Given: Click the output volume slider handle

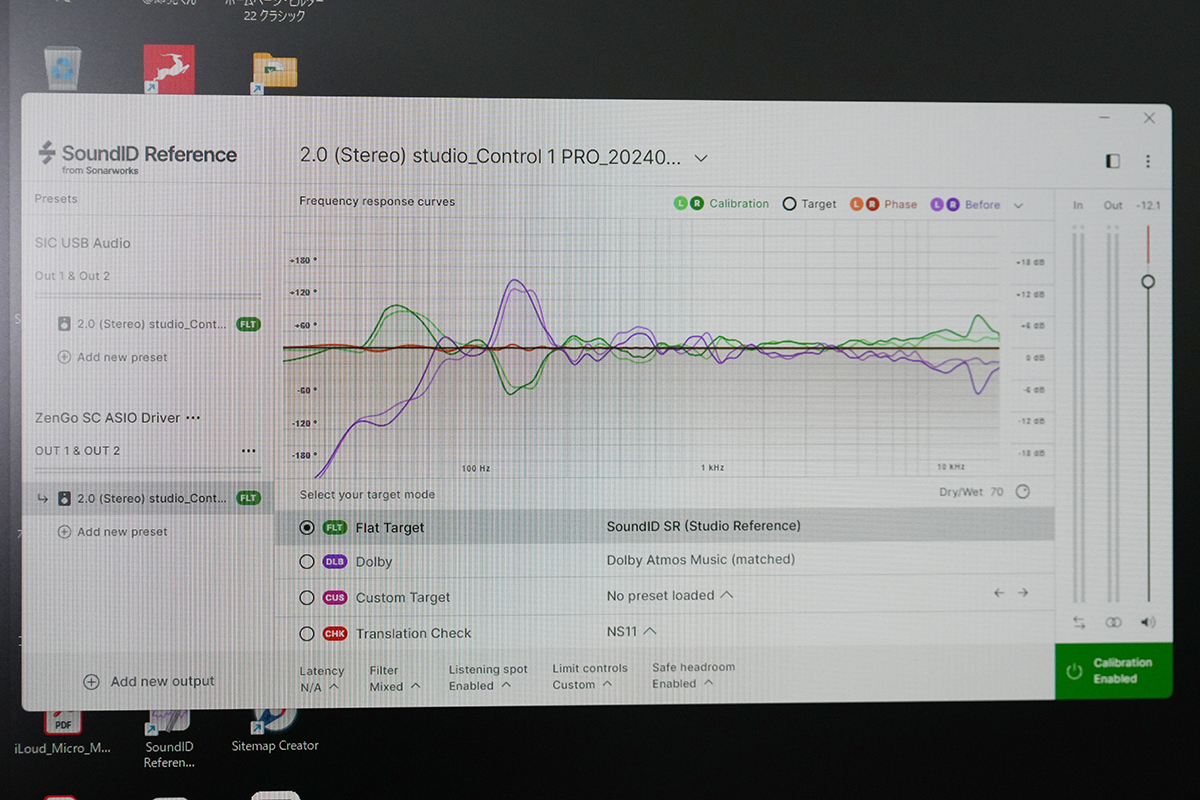Looking at the screenshot, I should click(1148, 282).
